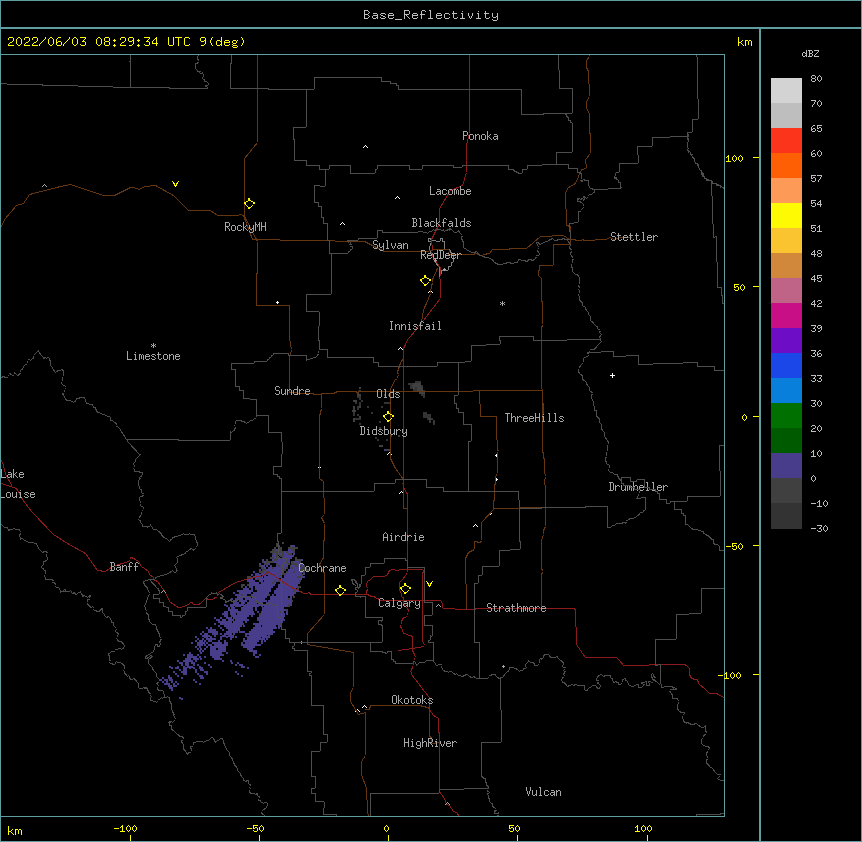Click the Cochrane town label
This screenshot has height=842, width=862.
click(x=322, y=568)
